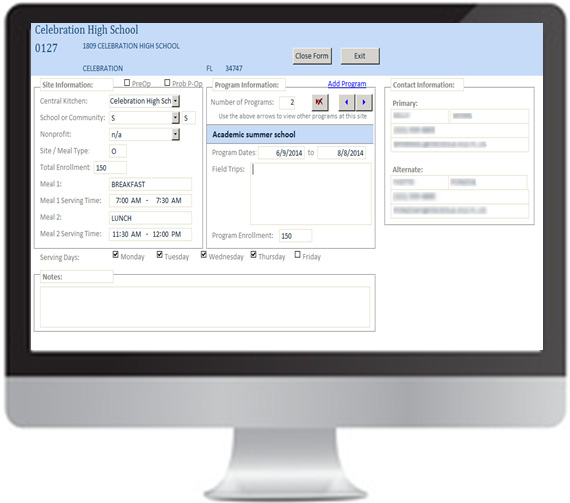Viewport: 570px width, 503px height.
Task: Uncheck Monday serving day
Action: click(116, 254)
